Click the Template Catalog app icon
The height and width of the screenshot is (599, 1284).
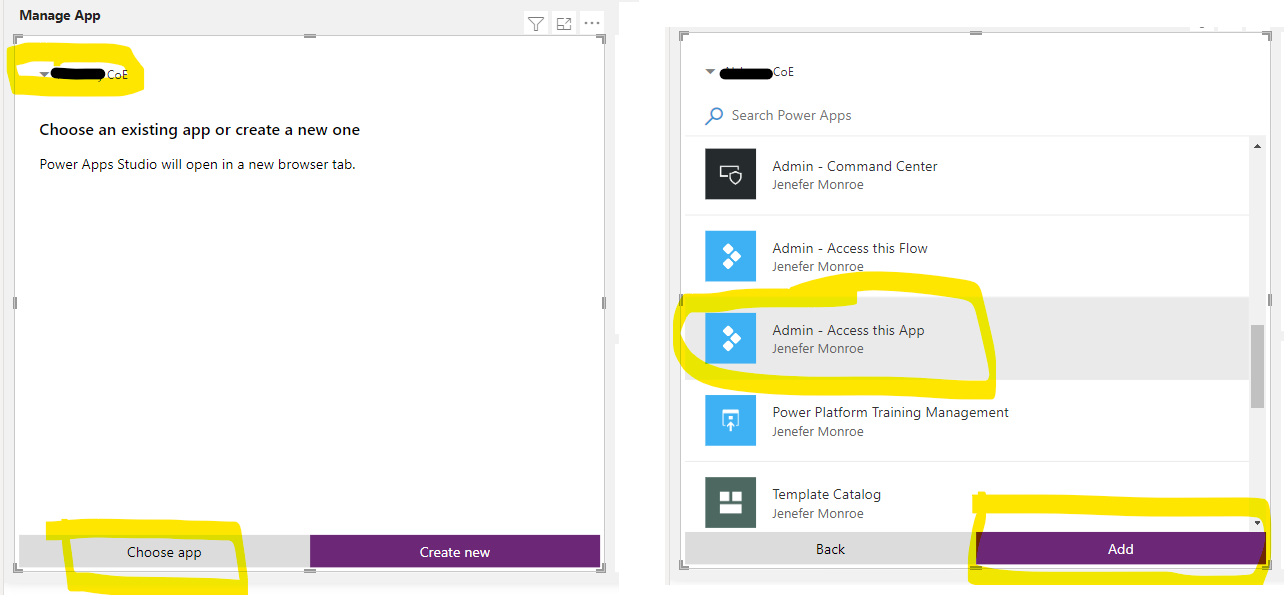tap(730, 502)
